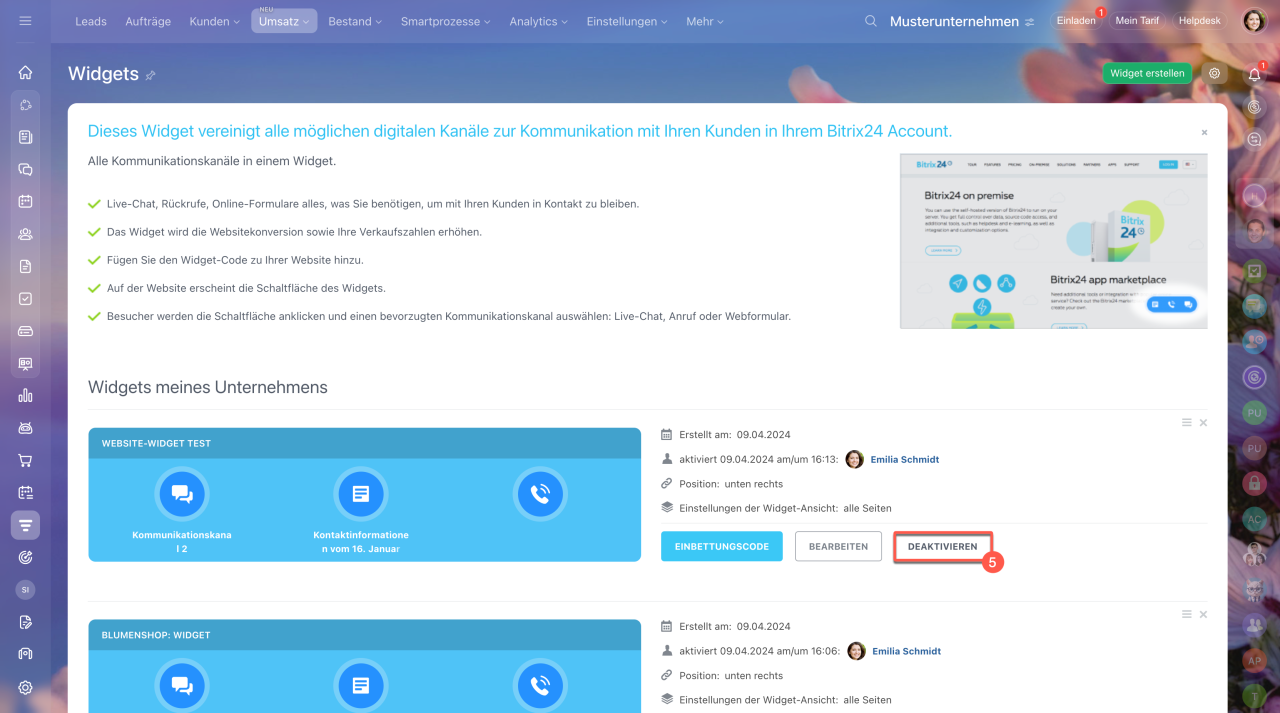Go to home in left sidebar
Viewport: 1280px width, 713px height.
(x=25, y=72)
